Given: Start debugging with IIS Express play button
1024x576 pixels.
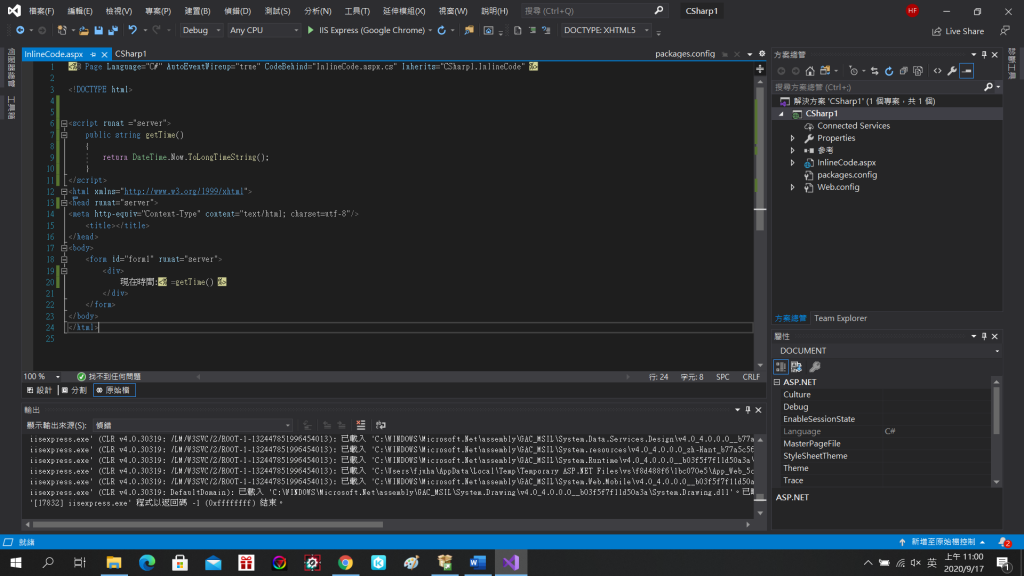Looking at the screenshot, I should pyautogui.click(x=310, y=31).
